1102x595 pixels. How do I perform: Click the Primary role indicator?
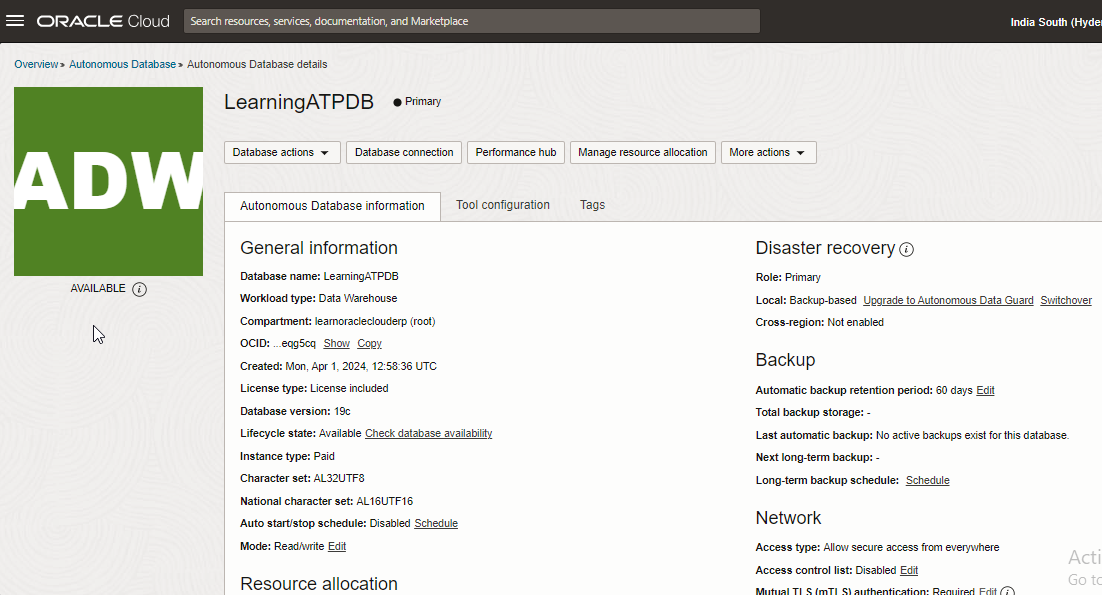click(x=417, y=102)
